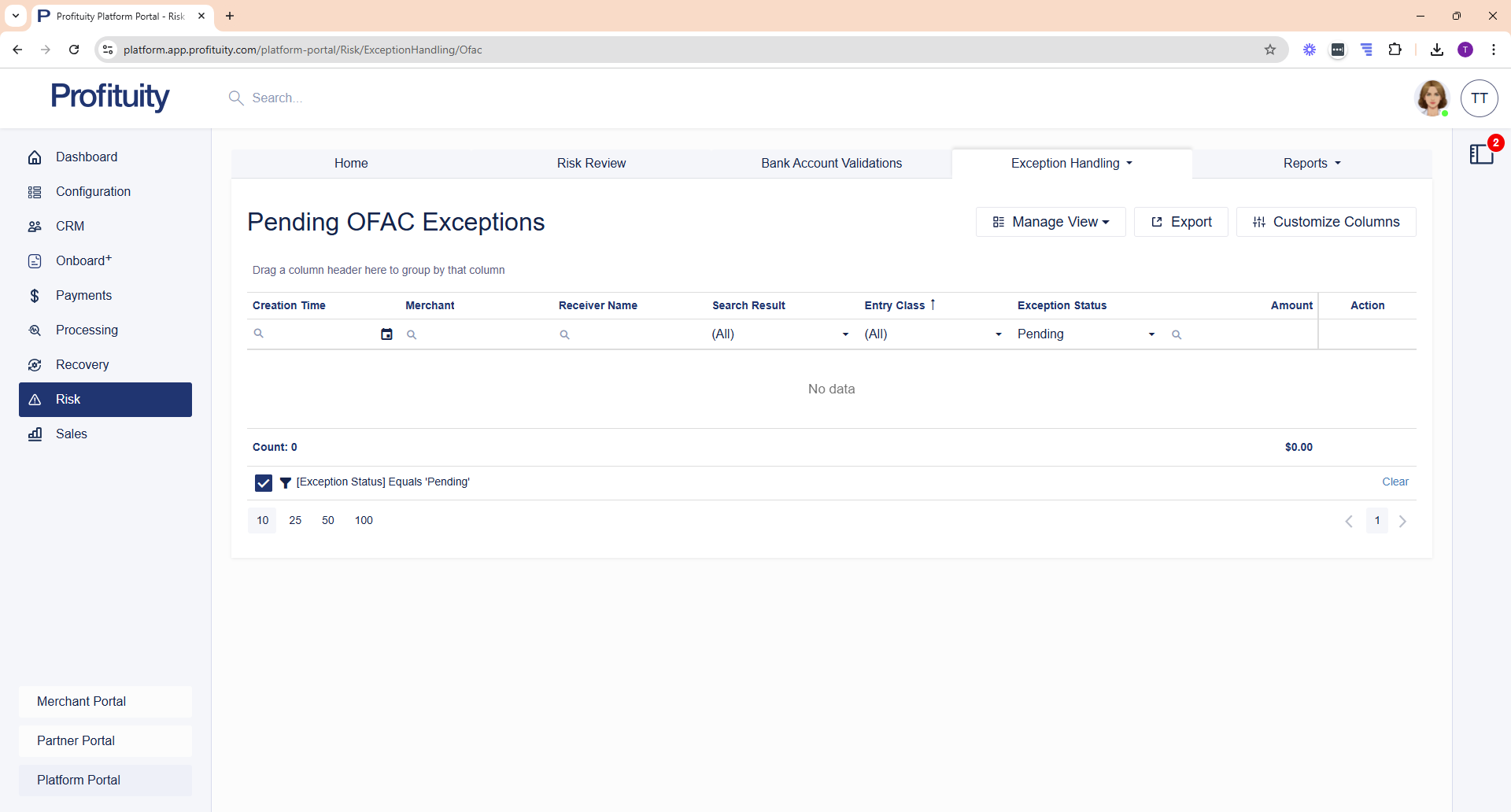Screen dimensions: 1511x812
Task: Open the Exception Status Pending dropdown
Action: tap(1151, 334)
